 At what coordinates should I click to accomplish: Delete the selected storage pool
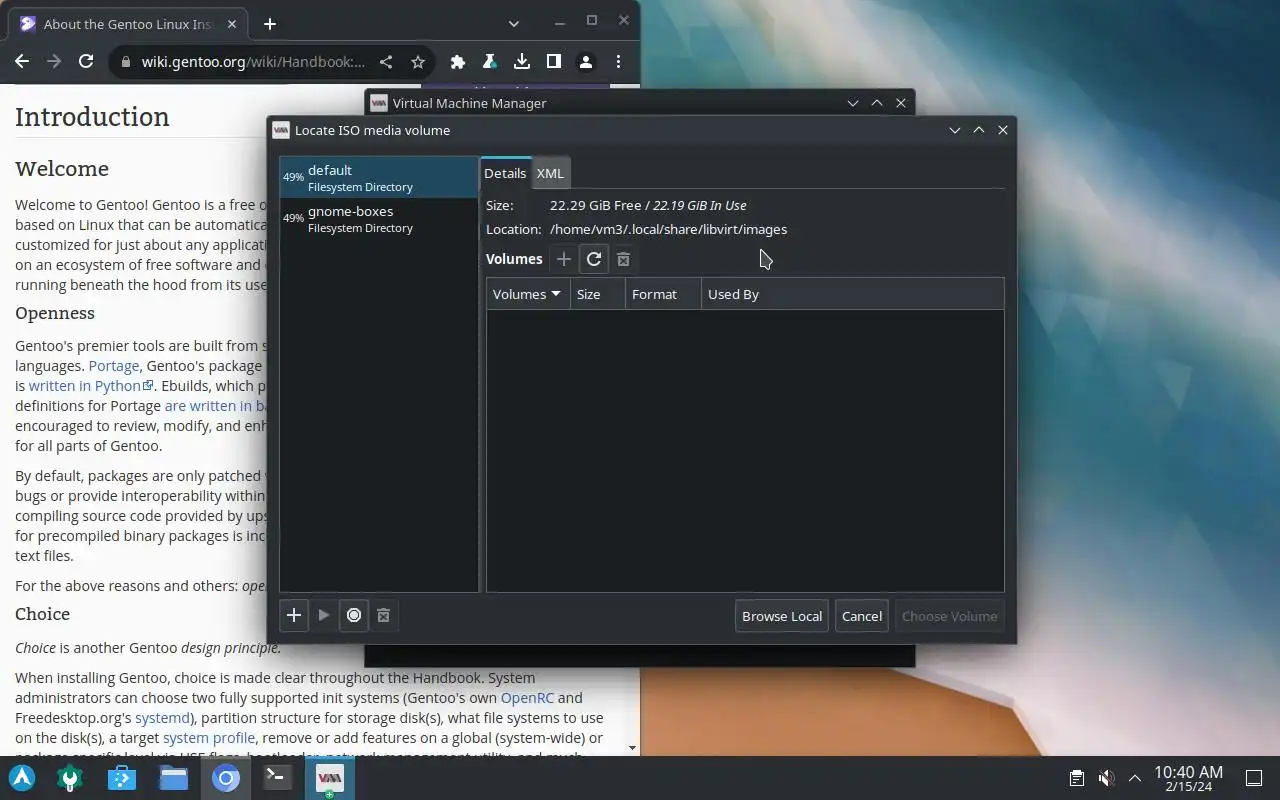tap(383, 615)
